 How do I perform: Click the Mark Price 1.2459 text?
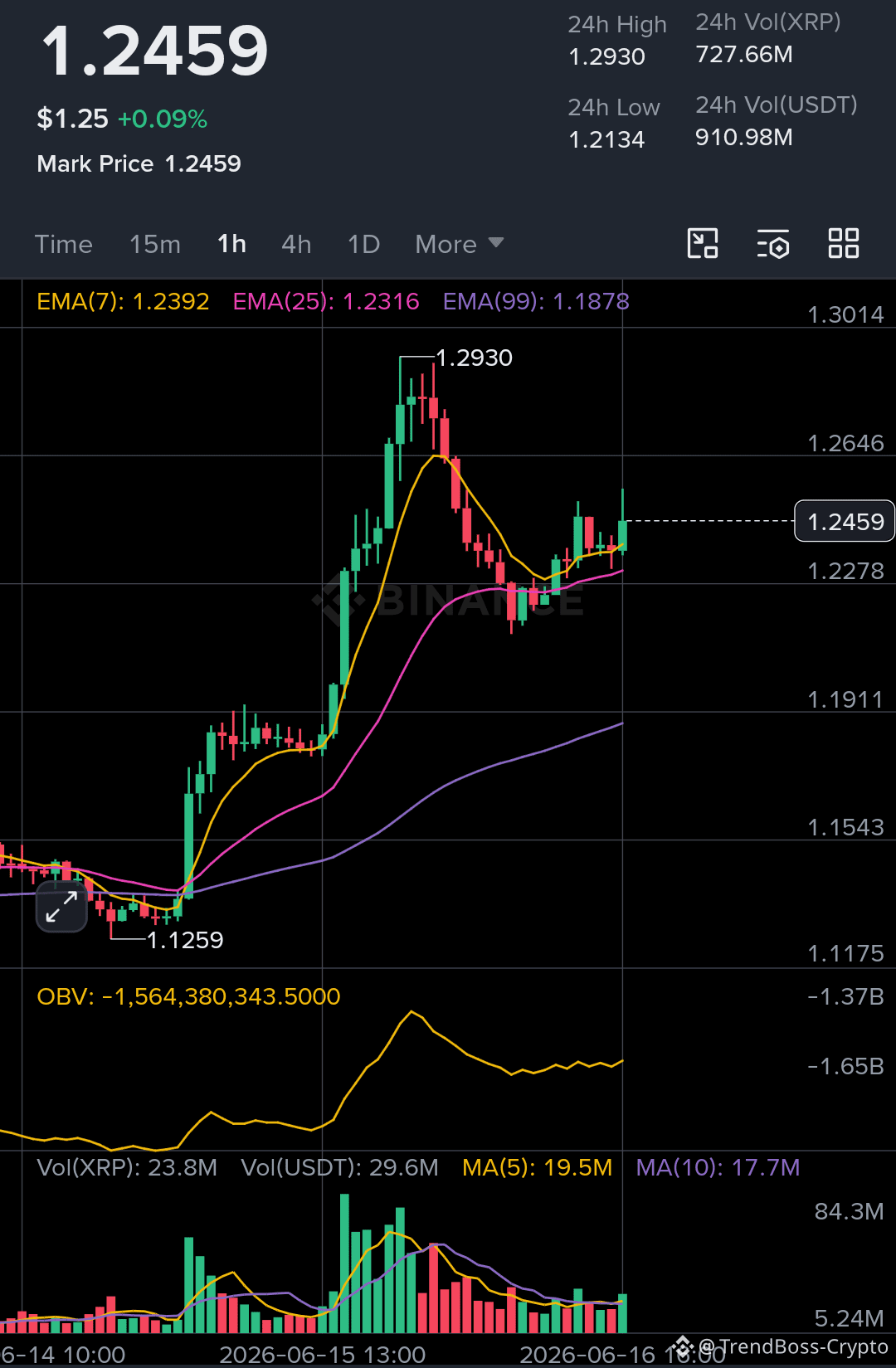pos(139,163)
